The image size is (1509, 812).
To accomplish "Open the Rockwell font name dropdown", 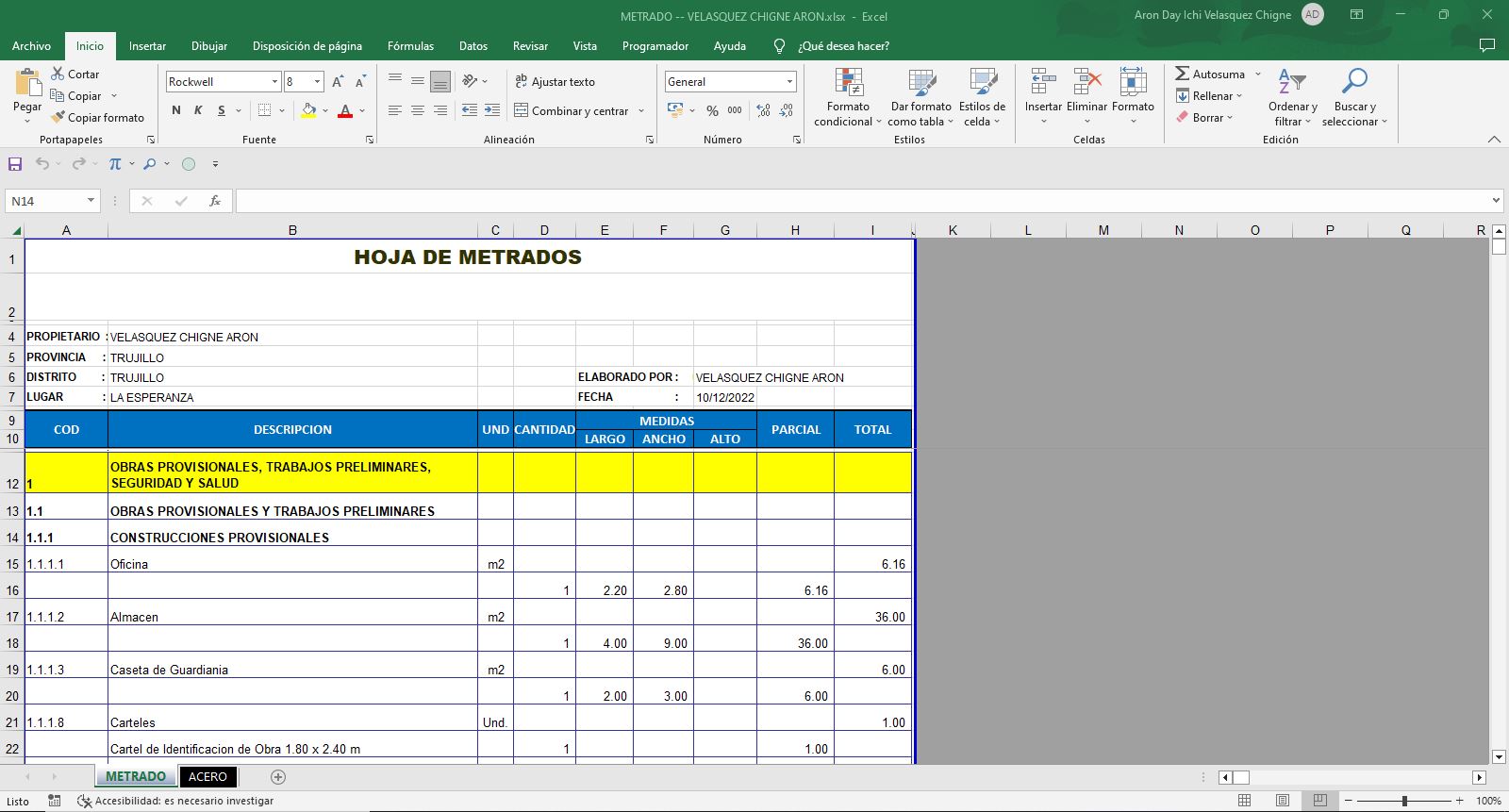I will click(x=274, y=82).
